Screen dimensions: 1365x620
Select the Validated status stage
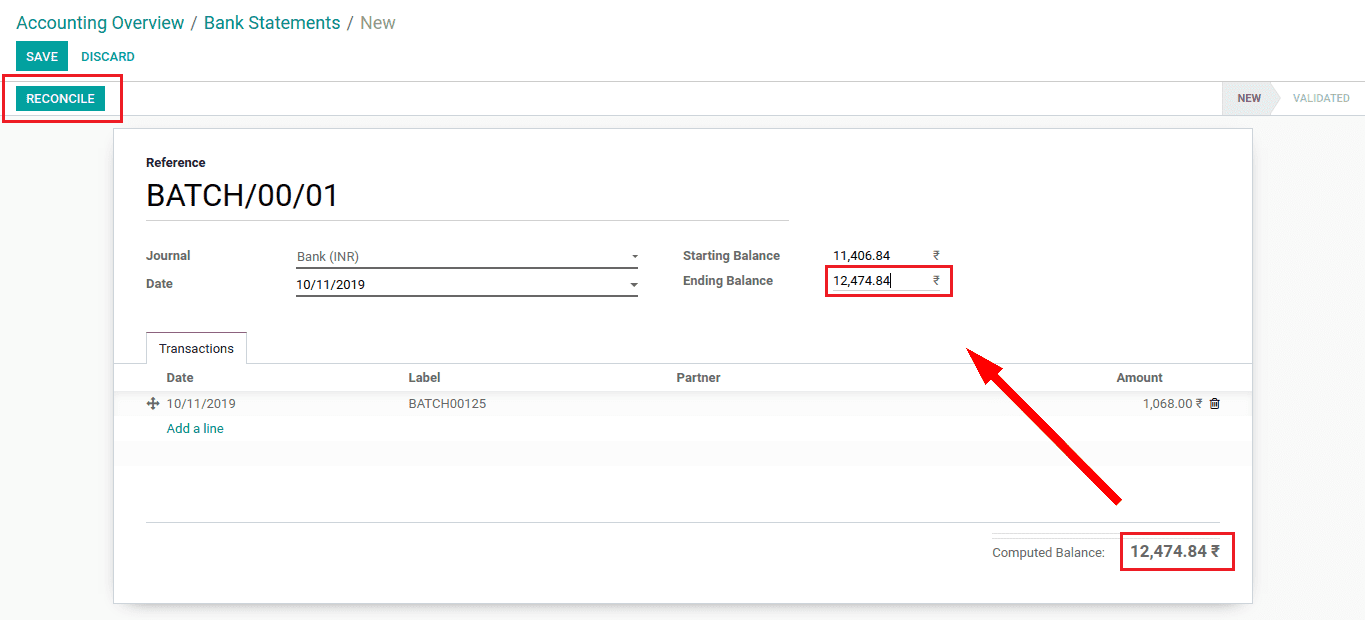click(x=1321, y=98)
